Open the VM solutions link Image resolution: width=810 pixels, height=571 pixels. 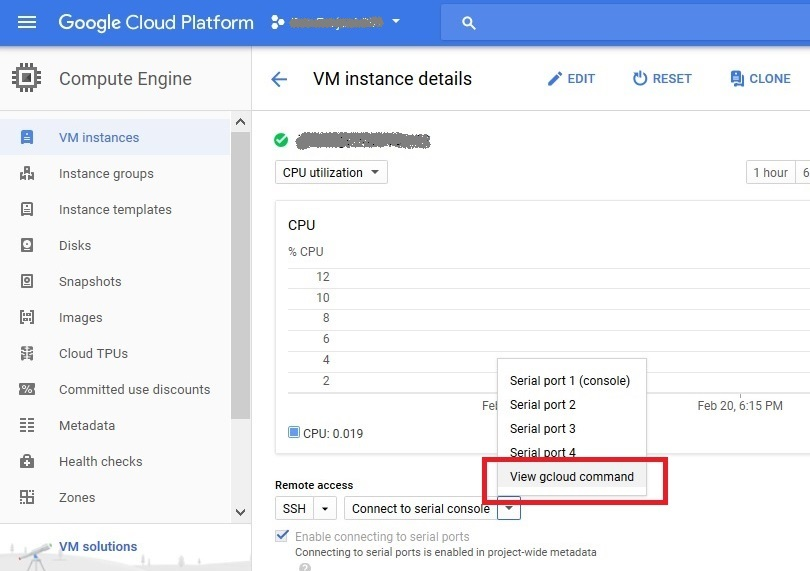tap(98, 546)
